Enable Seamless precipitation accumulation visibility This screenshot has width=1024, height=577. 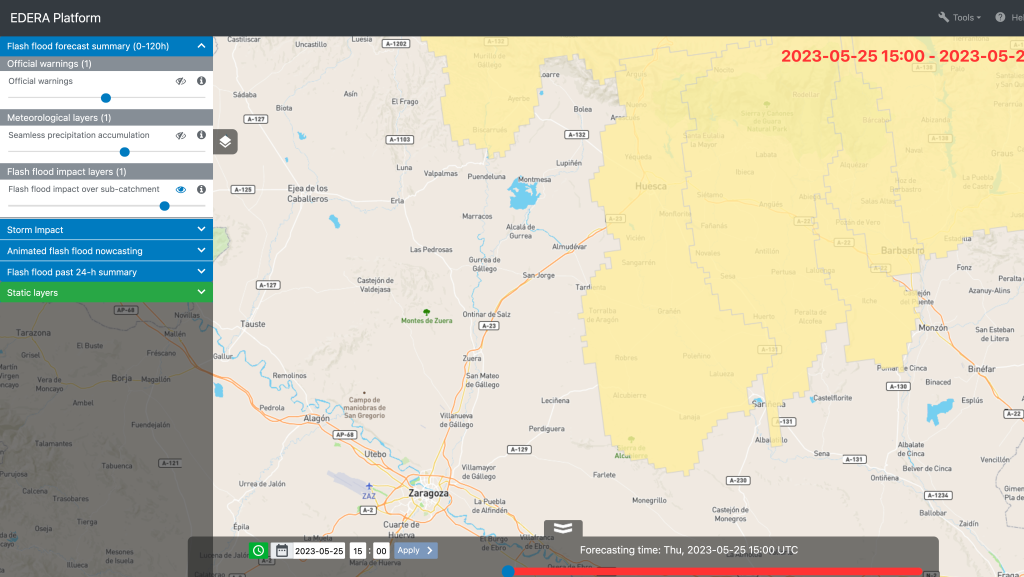[181, 135]
